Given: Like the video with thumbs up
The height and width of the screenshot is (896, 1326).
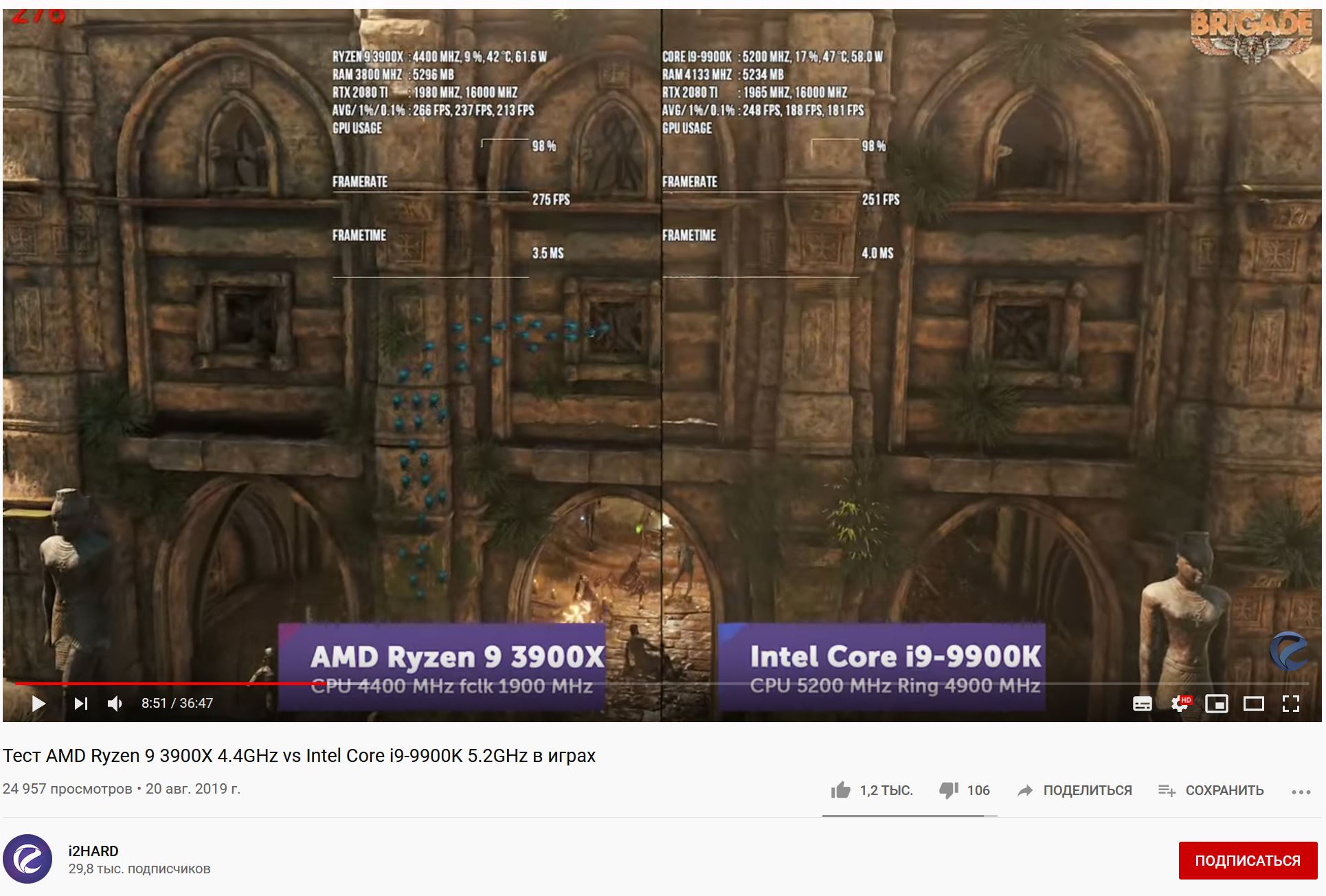Looking at the screenshot, I should click(840, 790).
